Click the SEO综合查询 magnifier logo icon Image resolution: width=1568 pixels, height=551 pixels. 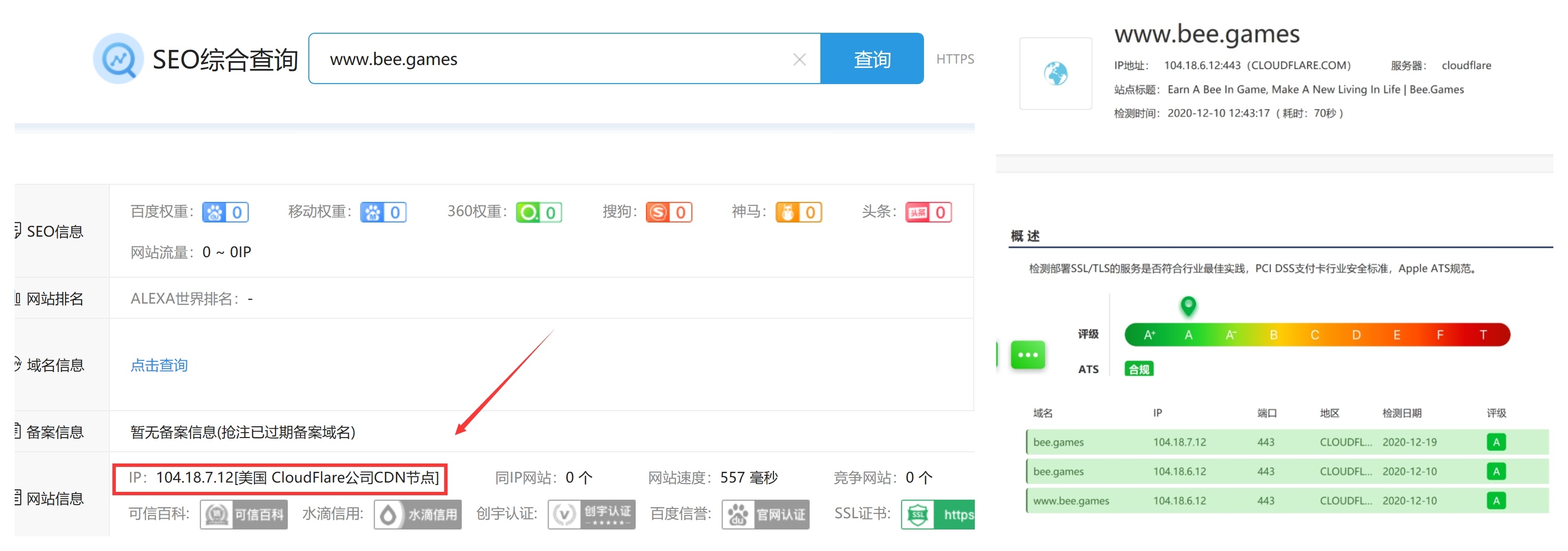click(x=119, y=59)
